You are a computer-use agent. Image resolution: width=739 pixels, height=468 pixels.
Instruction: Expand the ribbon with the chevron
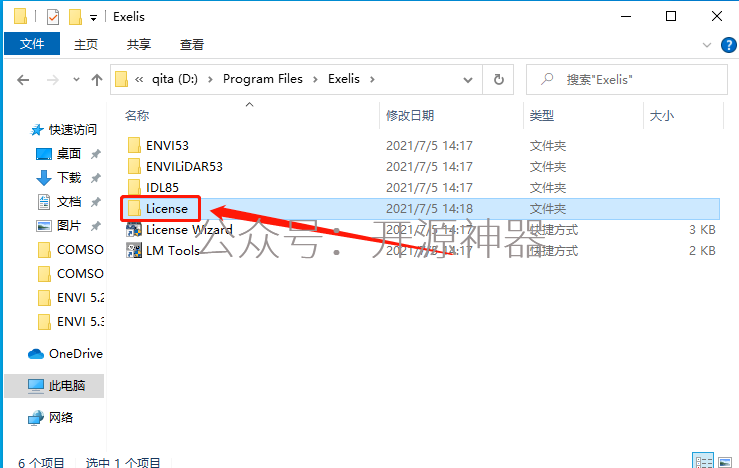click(x=707, y=45)
